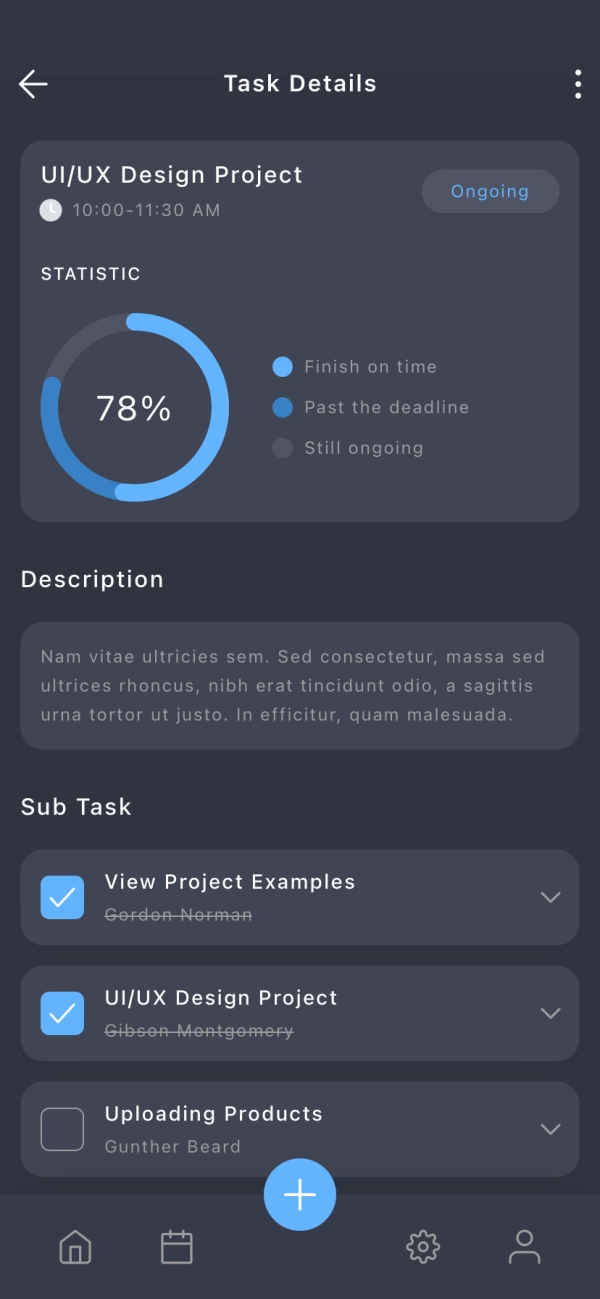Tap the back arrow in the header
Screen dimensions: 600x1299
[32, 84]
